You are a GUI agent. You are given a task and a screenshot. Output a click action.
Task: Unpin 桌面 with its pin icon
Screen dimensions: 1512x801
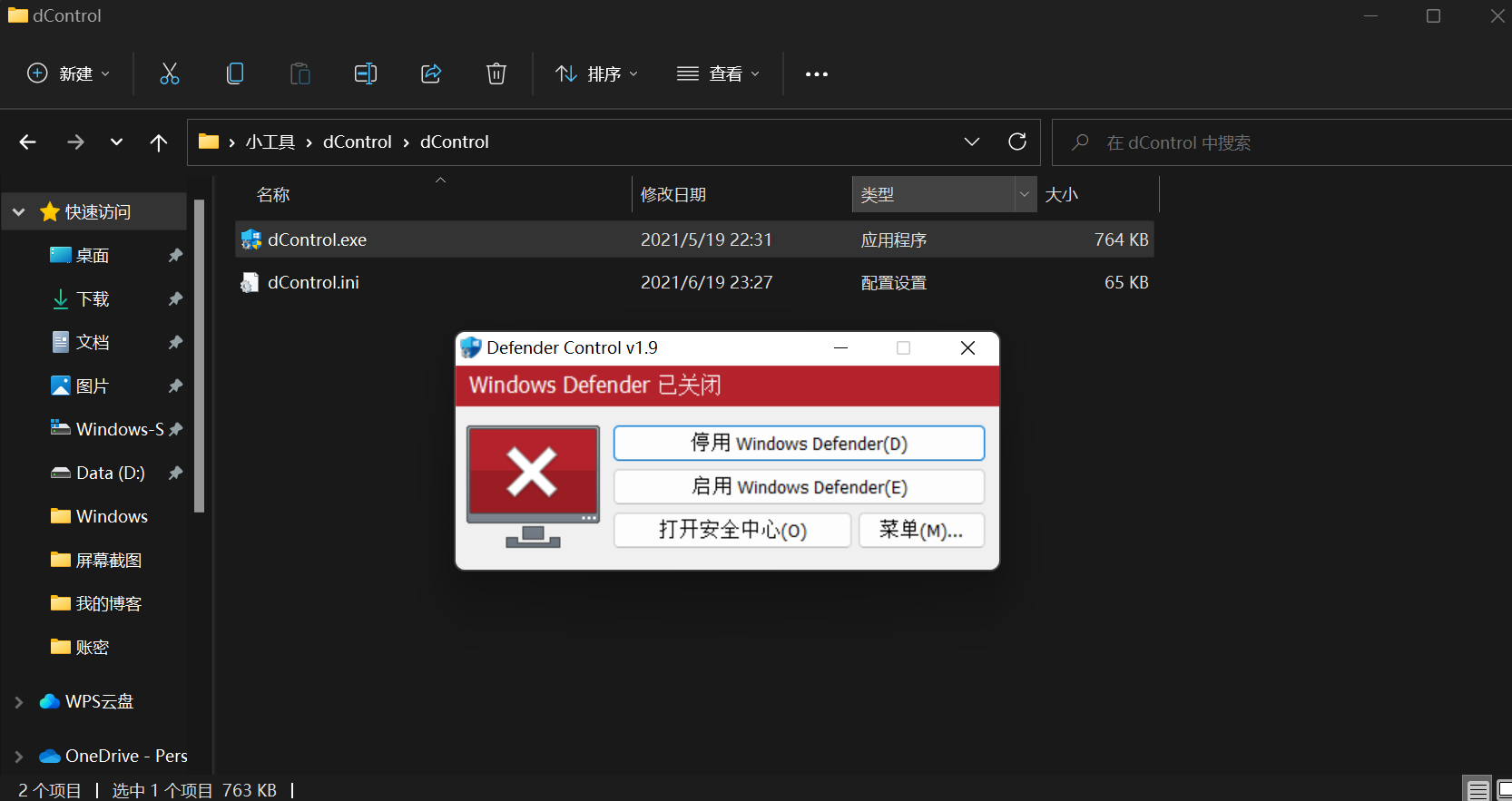click(x=175, y=256)
